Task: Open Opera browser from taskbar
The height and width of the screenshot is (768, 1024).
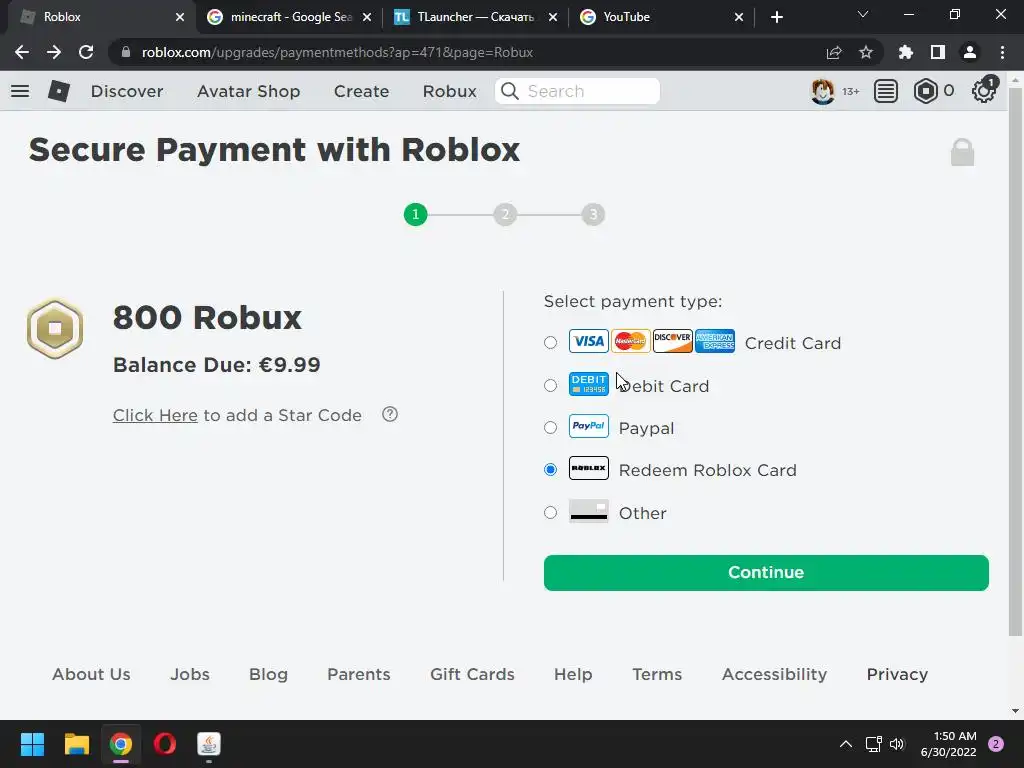Action: point(165,744)
